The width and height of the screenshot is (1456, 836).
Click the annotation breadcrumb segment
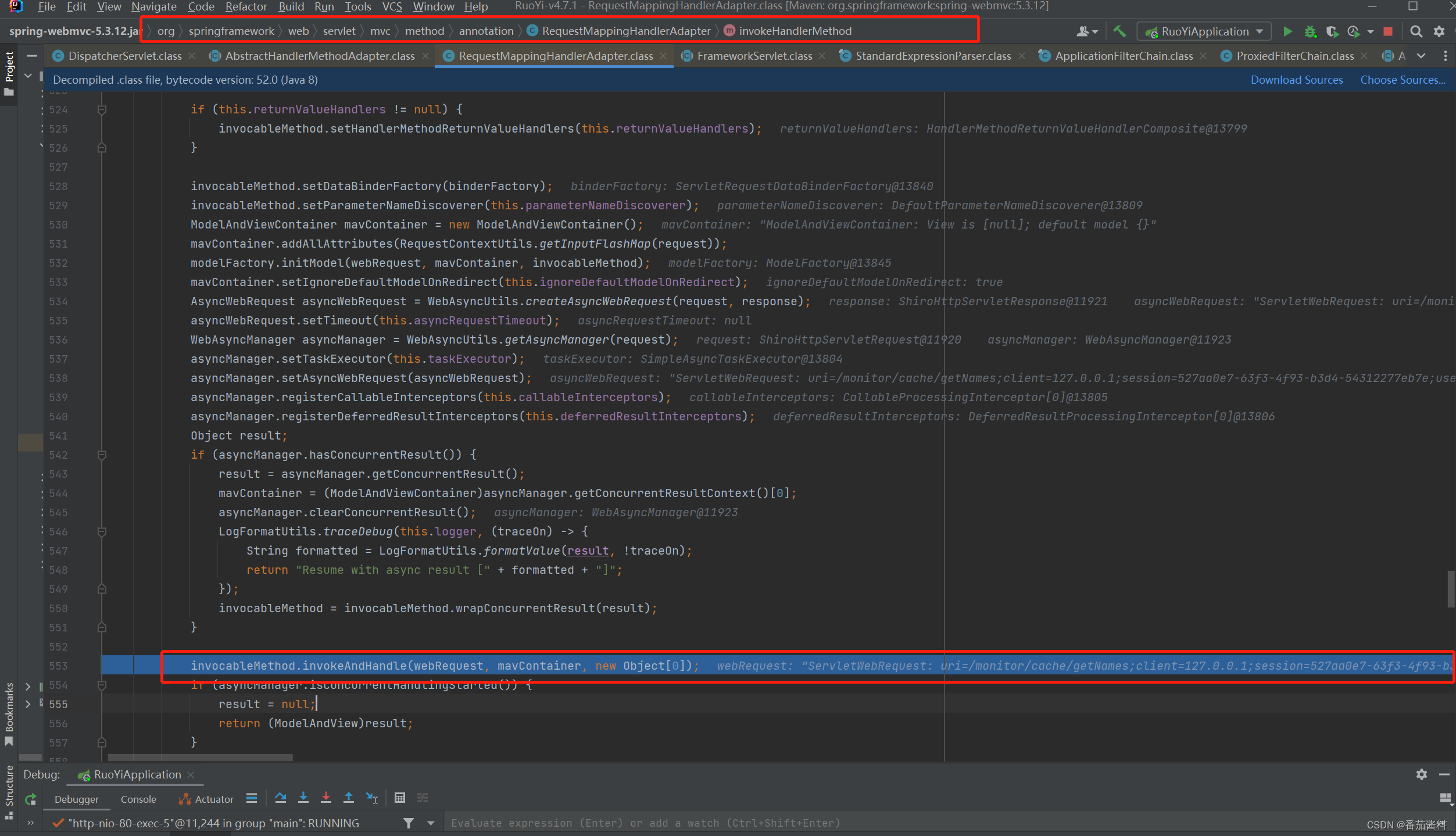click(486, 31)
